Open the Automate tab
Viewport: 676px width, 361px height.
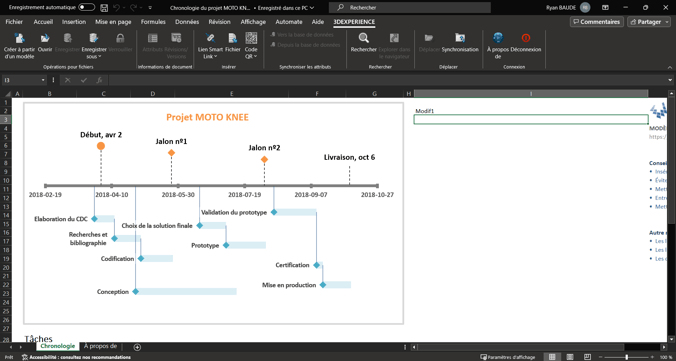(x=289, y=22)
